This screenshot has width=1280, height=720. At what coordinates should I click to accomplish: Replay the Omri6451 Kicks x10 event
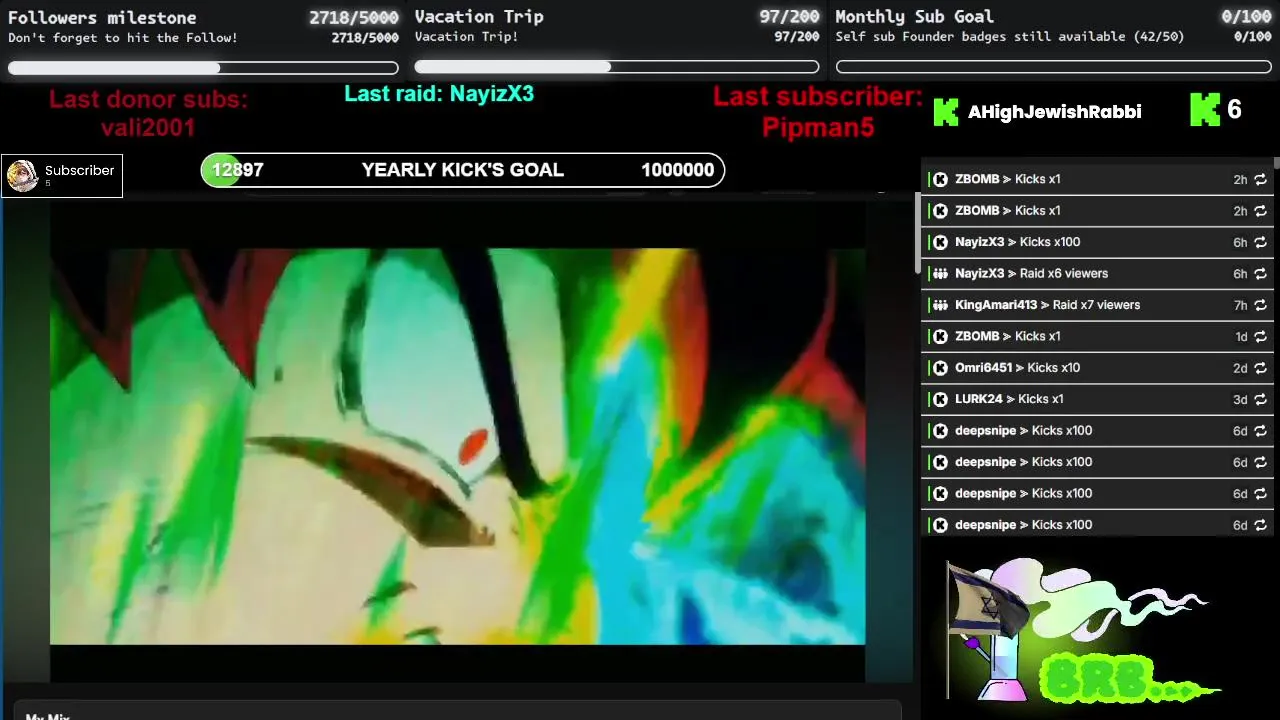pyautogui.click(x=1260, y=368)
